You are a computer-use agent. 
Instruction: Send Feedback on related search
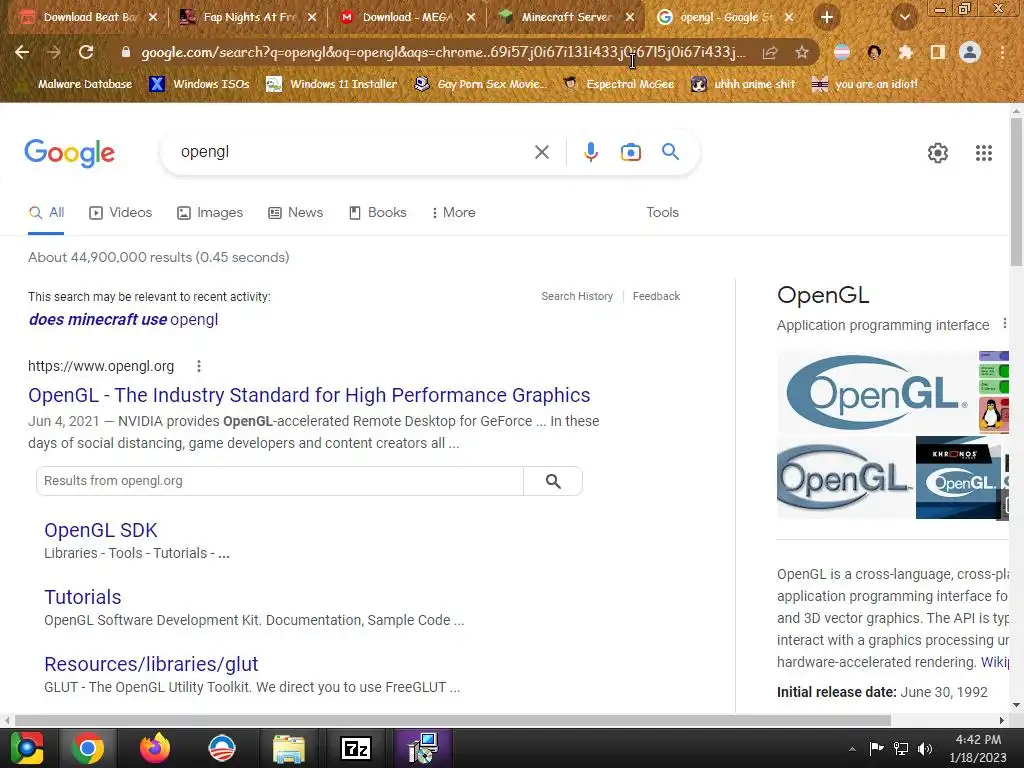pyautogui.click(x=656, y=296)
